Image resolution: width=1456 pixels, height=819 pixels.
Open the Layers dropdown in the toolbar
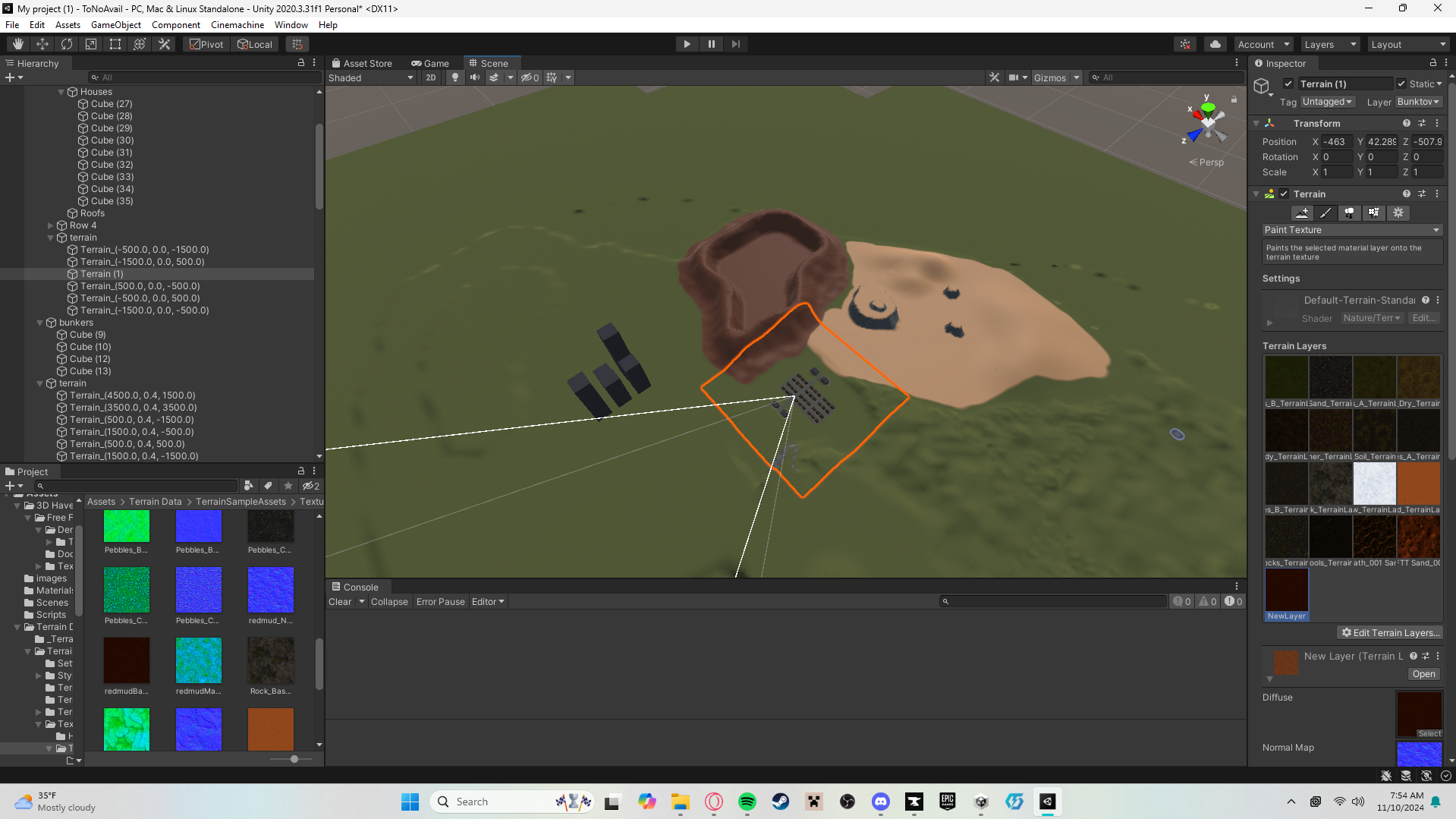1329,43
